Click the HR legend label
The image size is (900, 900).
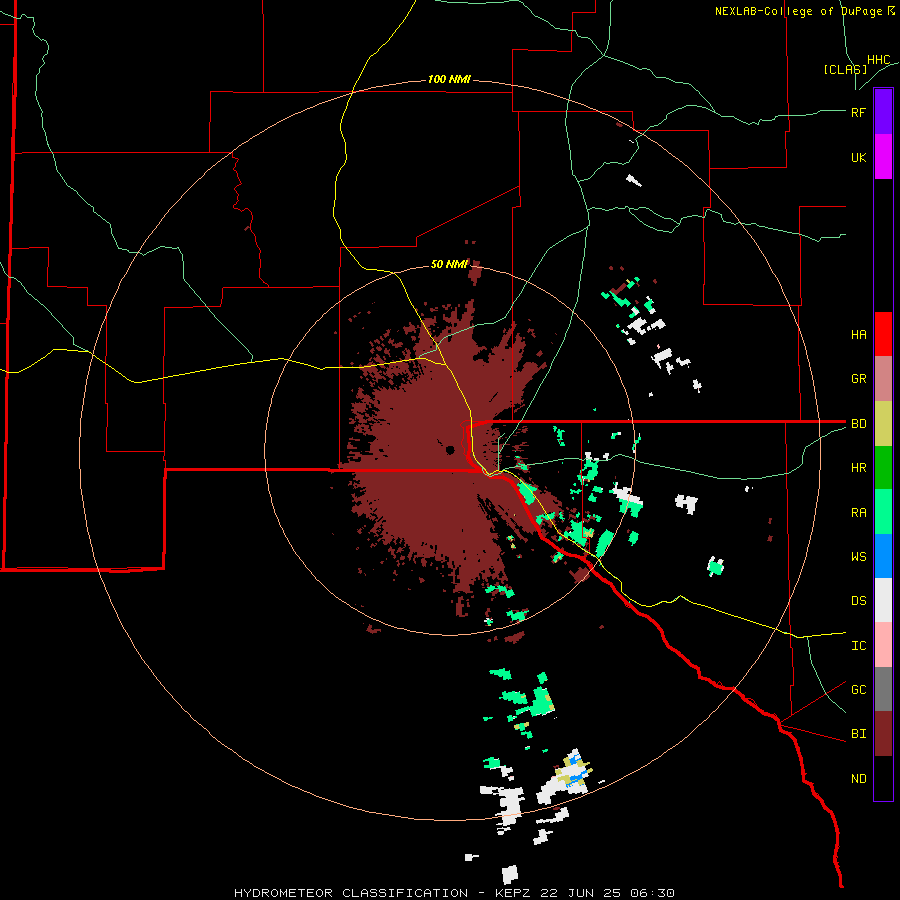(858, 468)
